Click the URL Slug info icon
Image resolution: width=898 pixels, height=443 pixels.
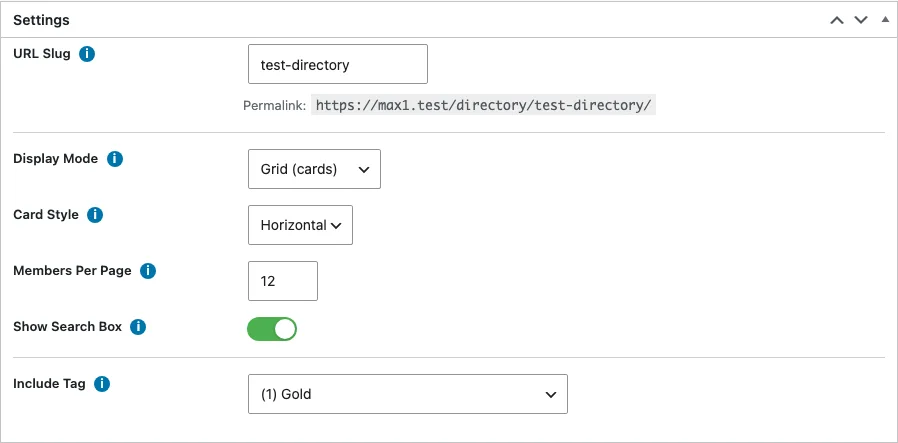(87, 54)
